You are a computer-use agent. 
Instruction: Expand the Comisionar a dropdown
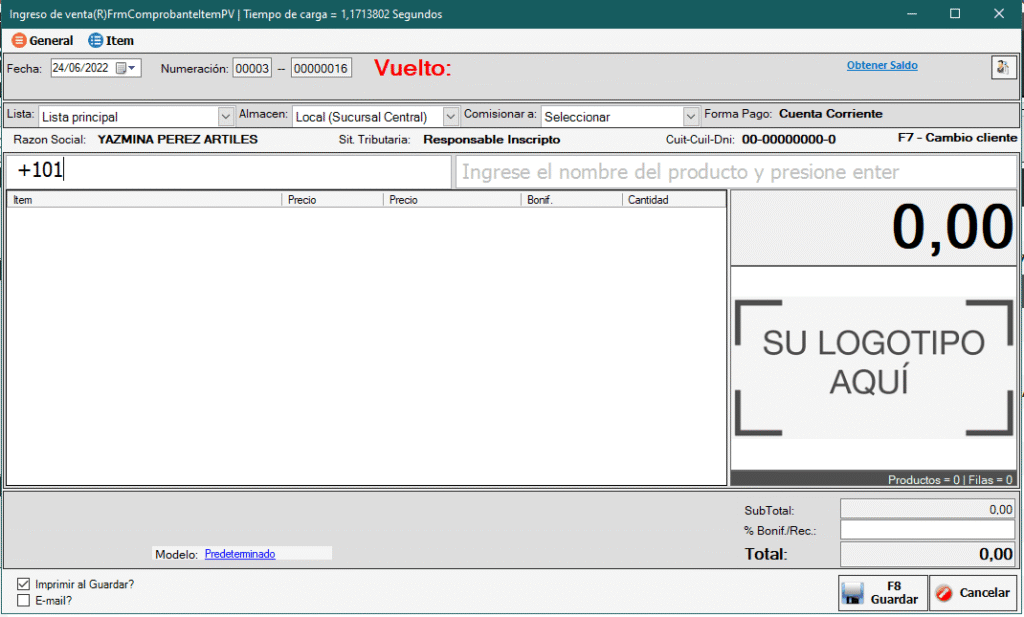tap(690, 117)
